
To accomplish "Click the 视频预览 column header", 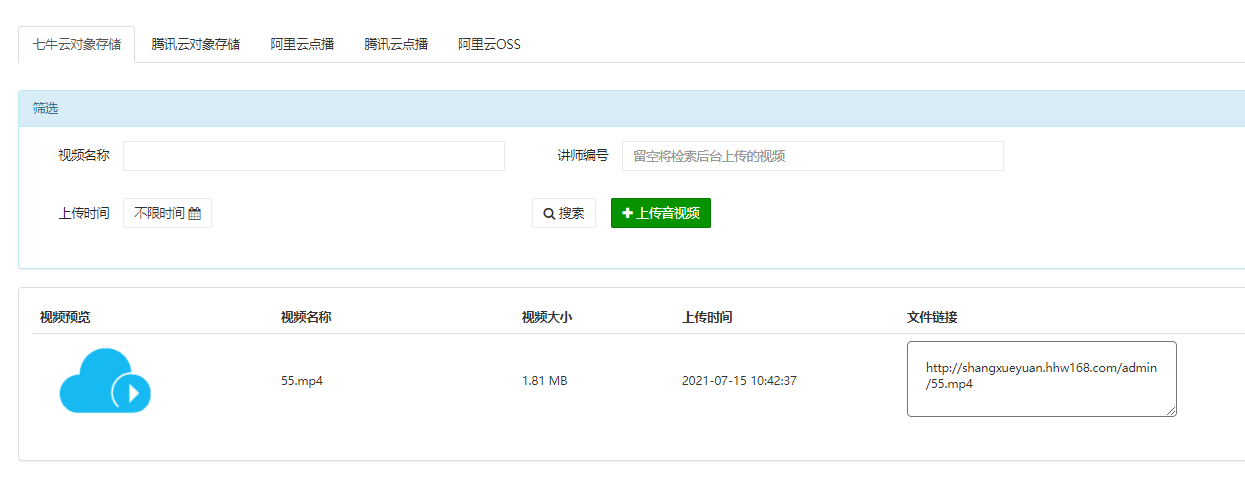I will pos(65,317).
